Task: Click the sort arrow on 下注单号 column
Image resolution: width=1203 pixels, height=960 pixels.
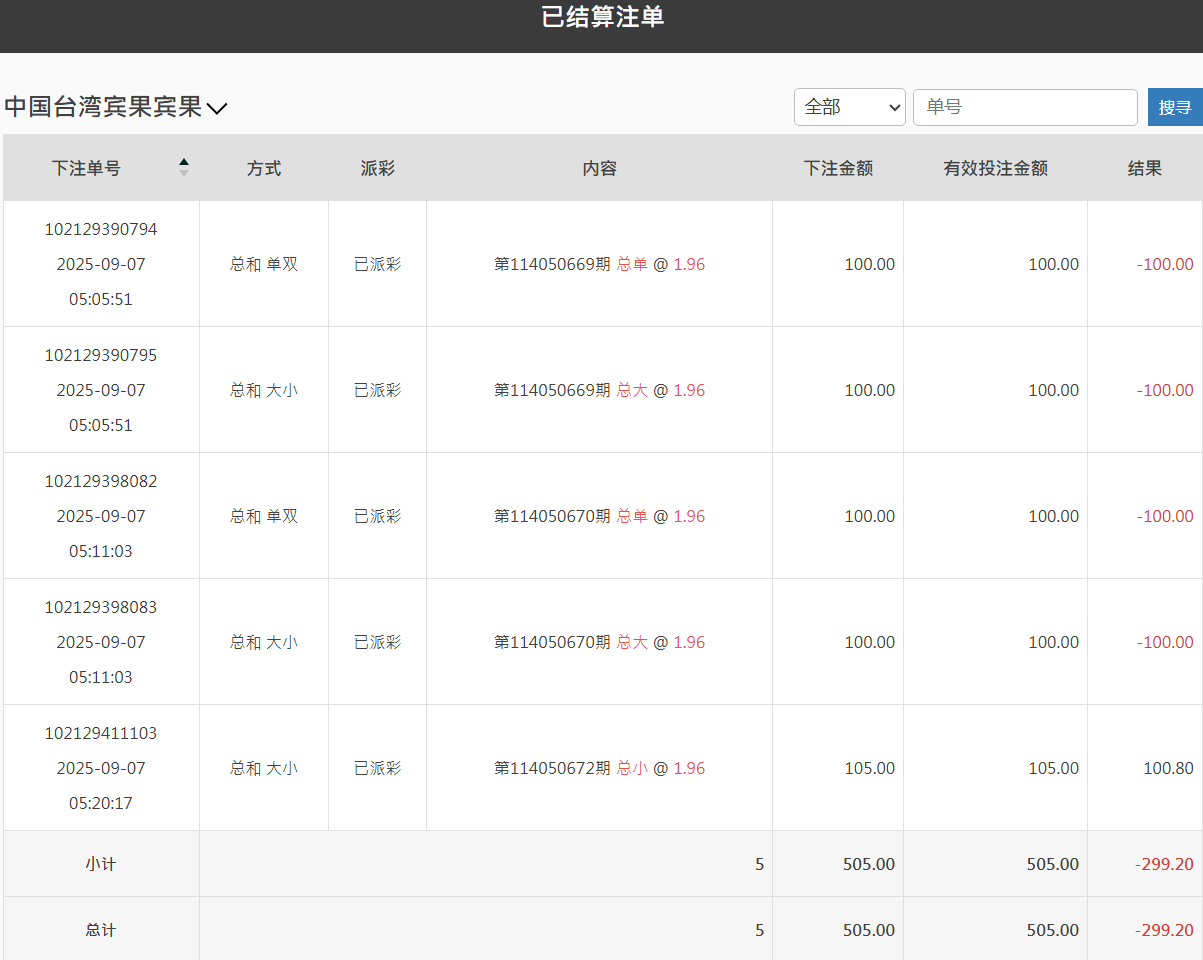Action: [184, 168]
